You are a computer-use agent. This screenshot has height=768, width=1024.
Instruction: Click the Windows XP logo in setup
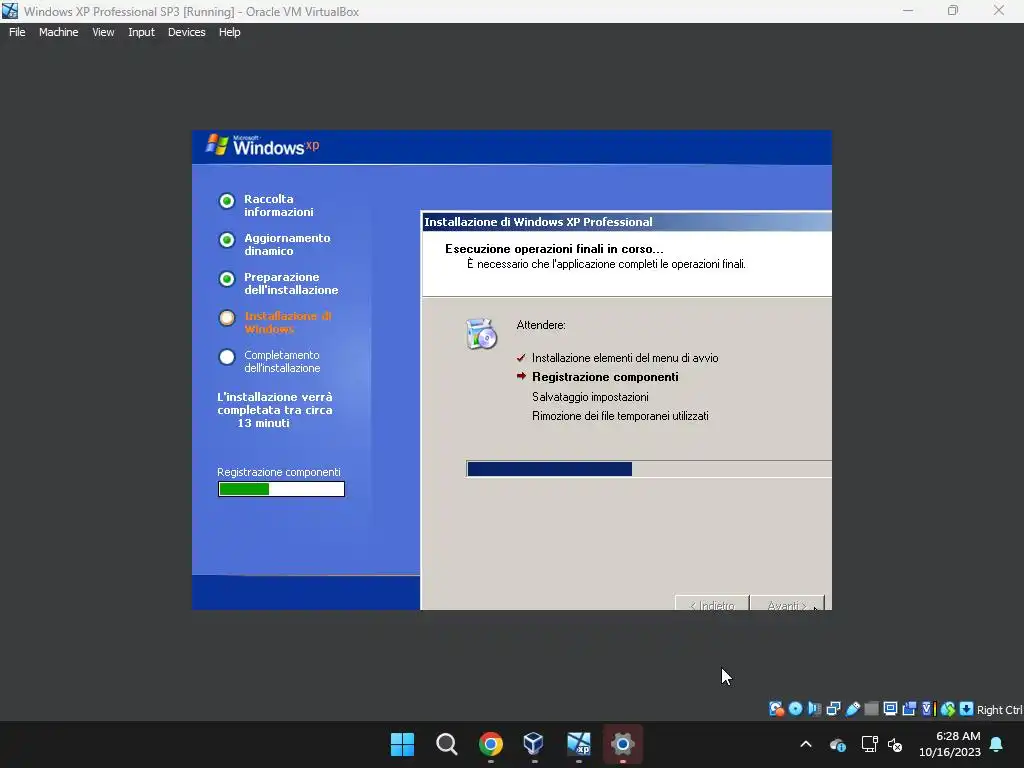[263, 146]
